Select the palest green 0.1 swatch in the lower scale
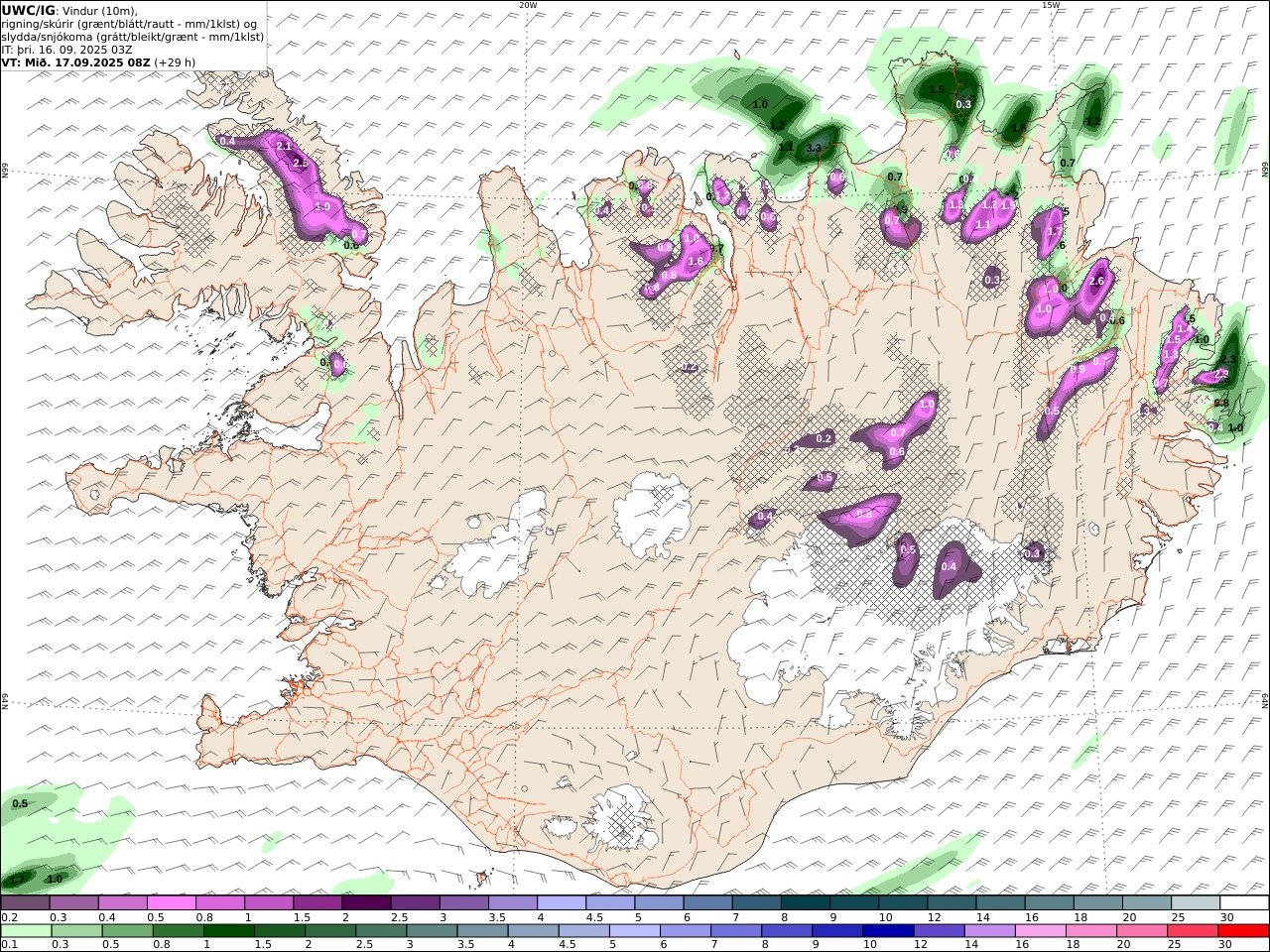 [26, 931]
